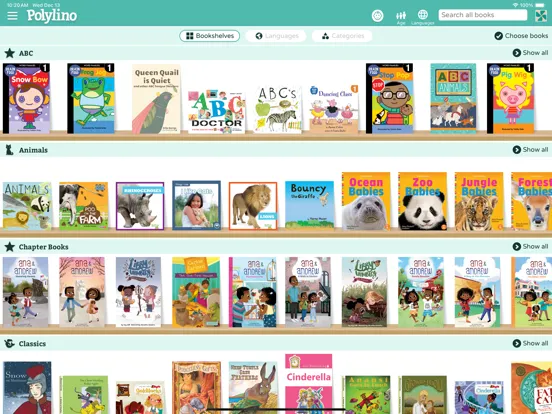The width and height of the screenshot is (552, 414).
Task: Select the Bookshelves view toggle
Action: pos(209,36)
